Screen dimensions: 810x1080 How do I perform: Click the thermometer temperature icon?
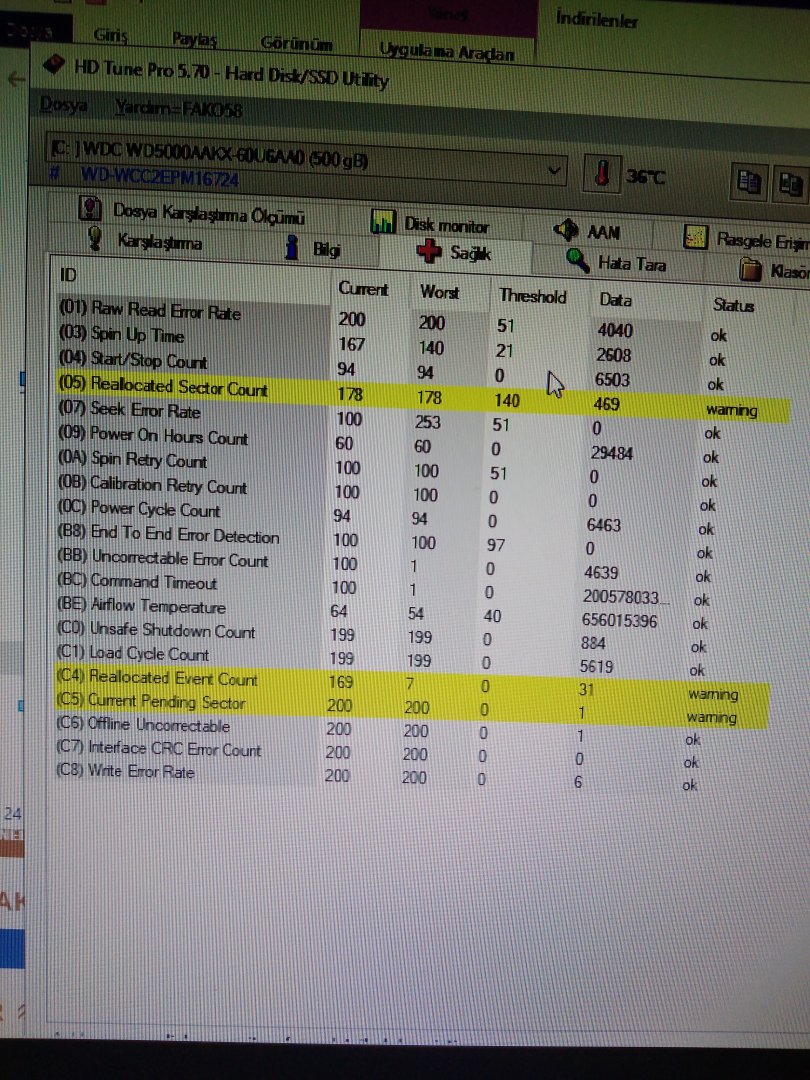[602, 174]
